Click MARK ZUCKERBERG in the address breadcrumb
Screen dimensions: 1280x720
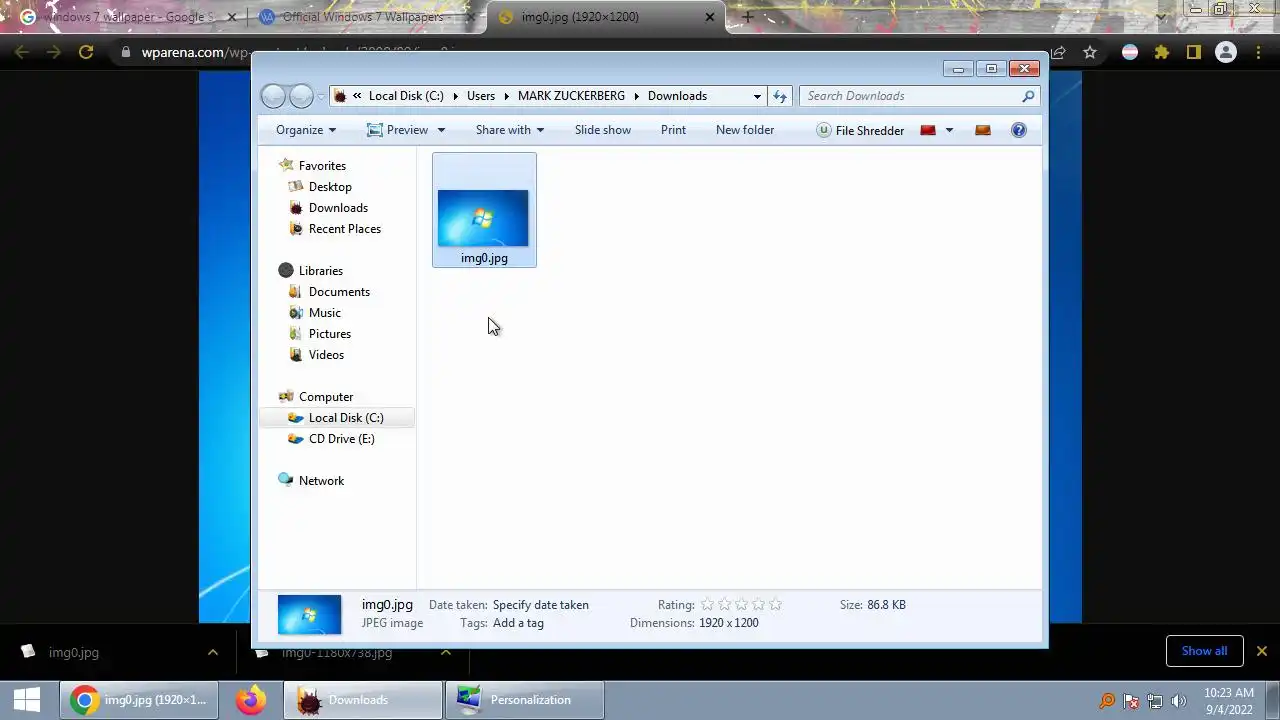[x=571, y=96]
